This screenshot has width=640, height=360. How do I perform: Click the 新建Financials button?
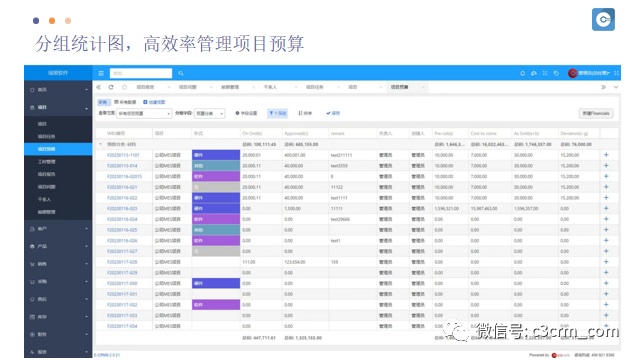[x=596, y=113]
